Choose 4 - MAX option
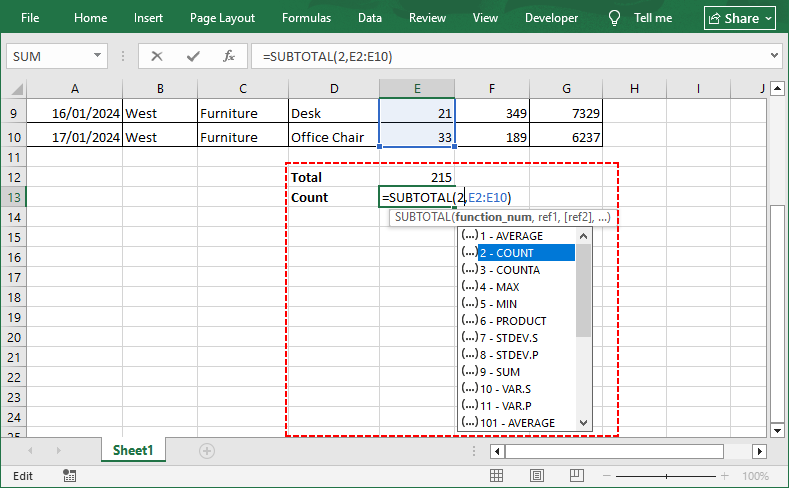This screenshot has width=789, height=488. coord(517,287)
